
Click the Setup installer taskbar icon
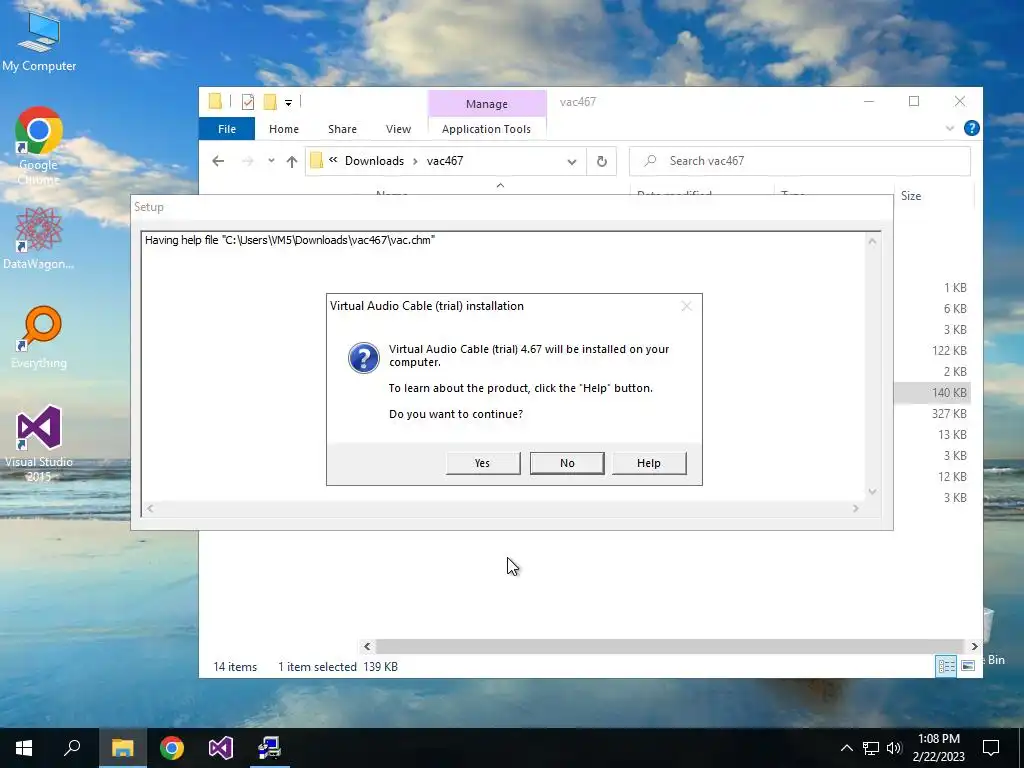[269, 748]
